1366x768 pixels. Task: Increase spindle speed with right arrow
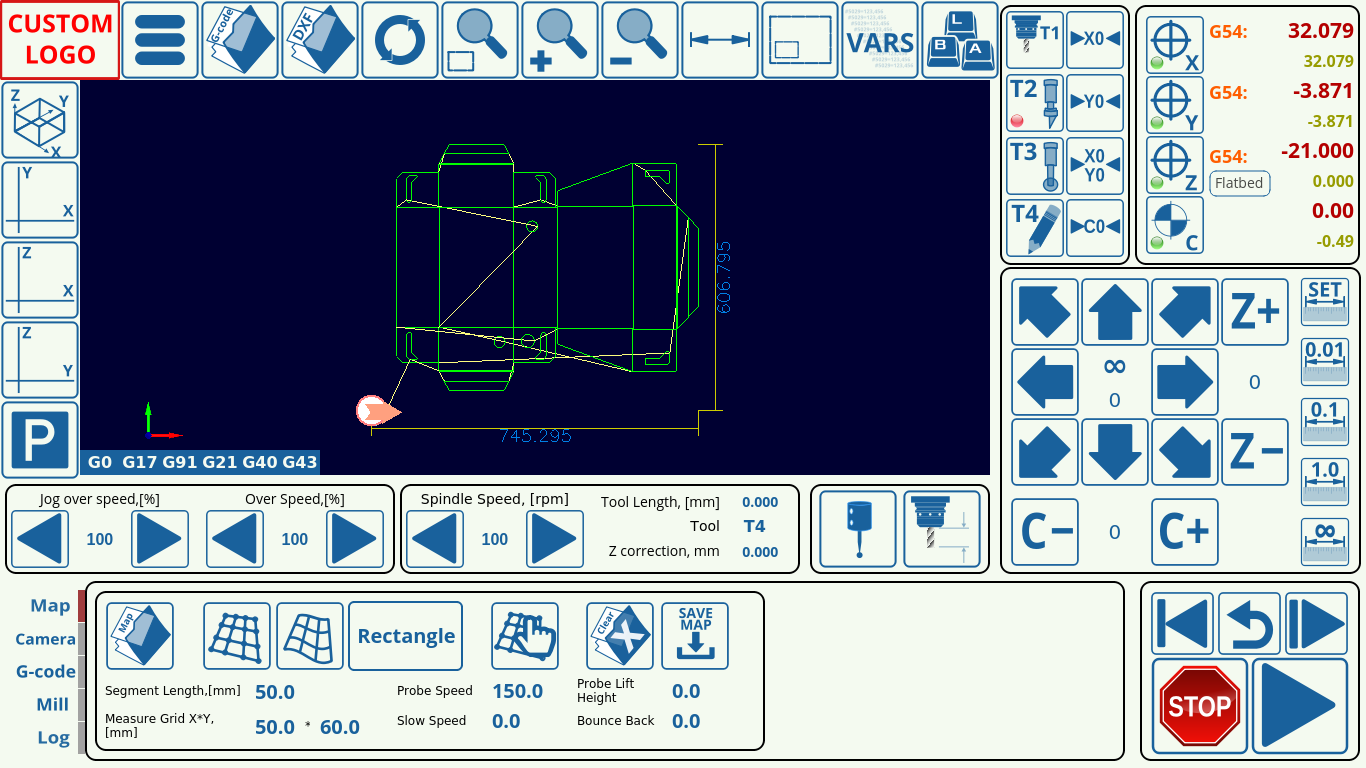[x=555, y=539]
